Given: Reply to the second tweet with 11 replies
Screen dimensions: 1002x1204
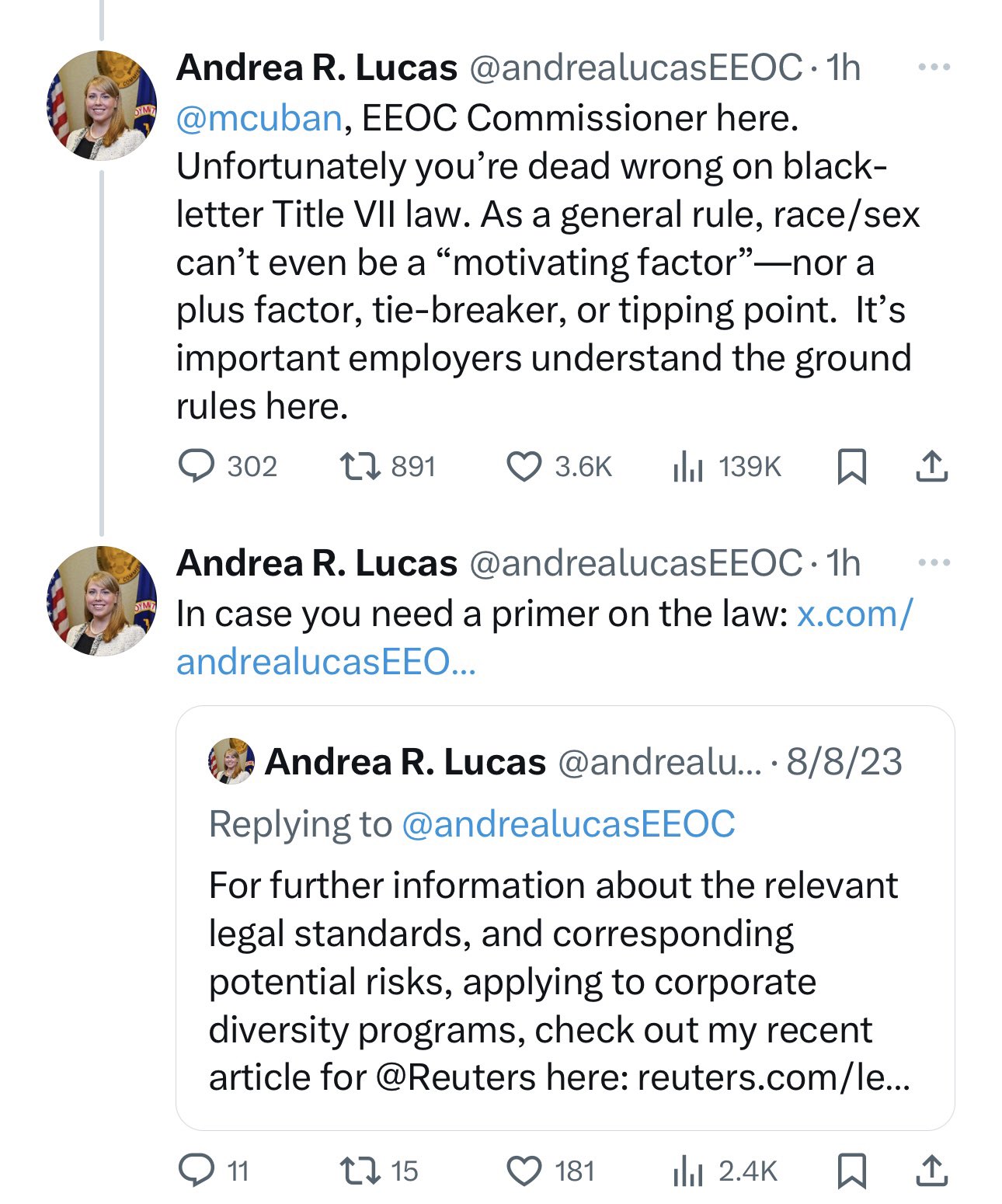Looking at the screenshot, I should point(197,1171).
